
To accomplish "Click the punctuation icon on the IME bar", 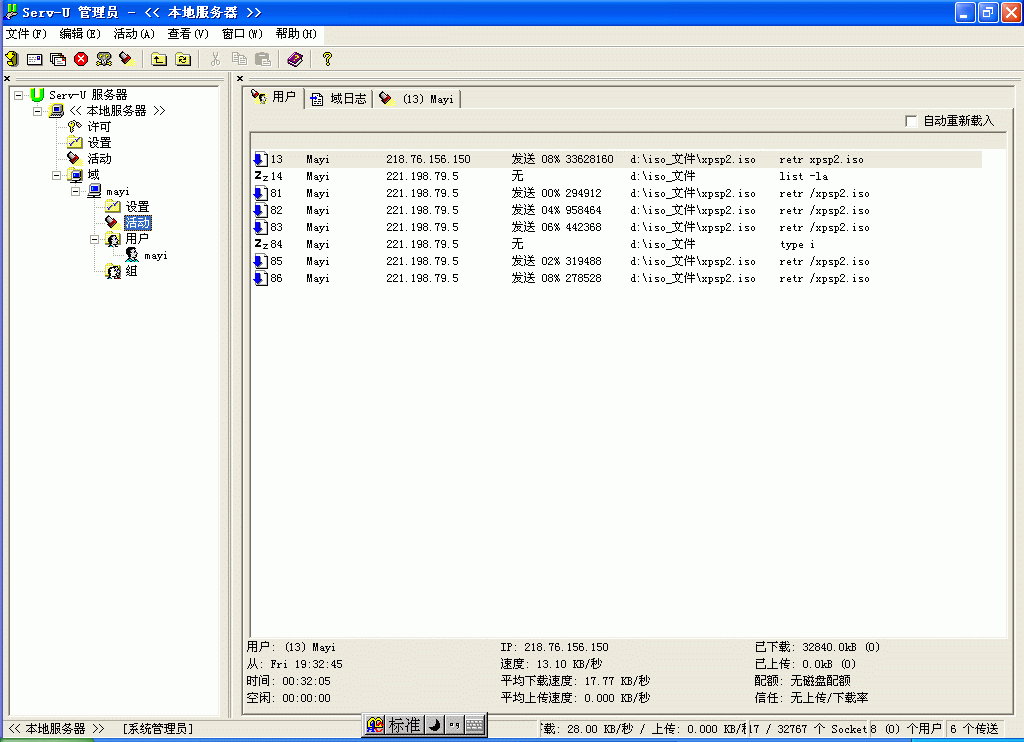I will [x=455, y=725].
